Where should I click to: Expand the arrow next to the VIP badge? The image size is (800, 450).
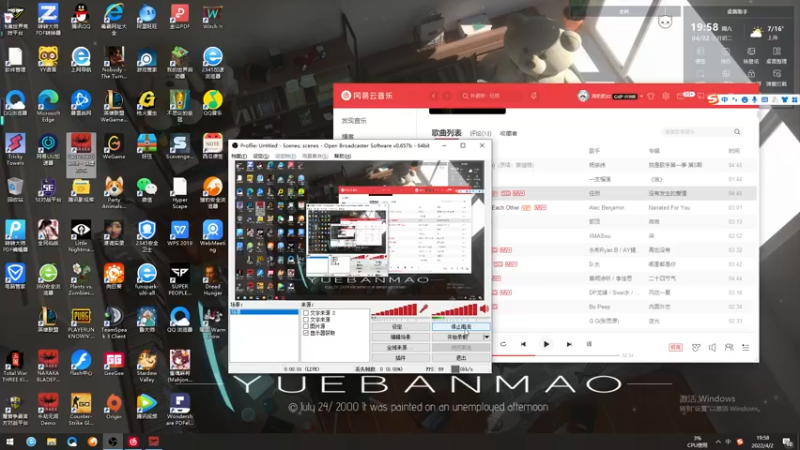641,96
